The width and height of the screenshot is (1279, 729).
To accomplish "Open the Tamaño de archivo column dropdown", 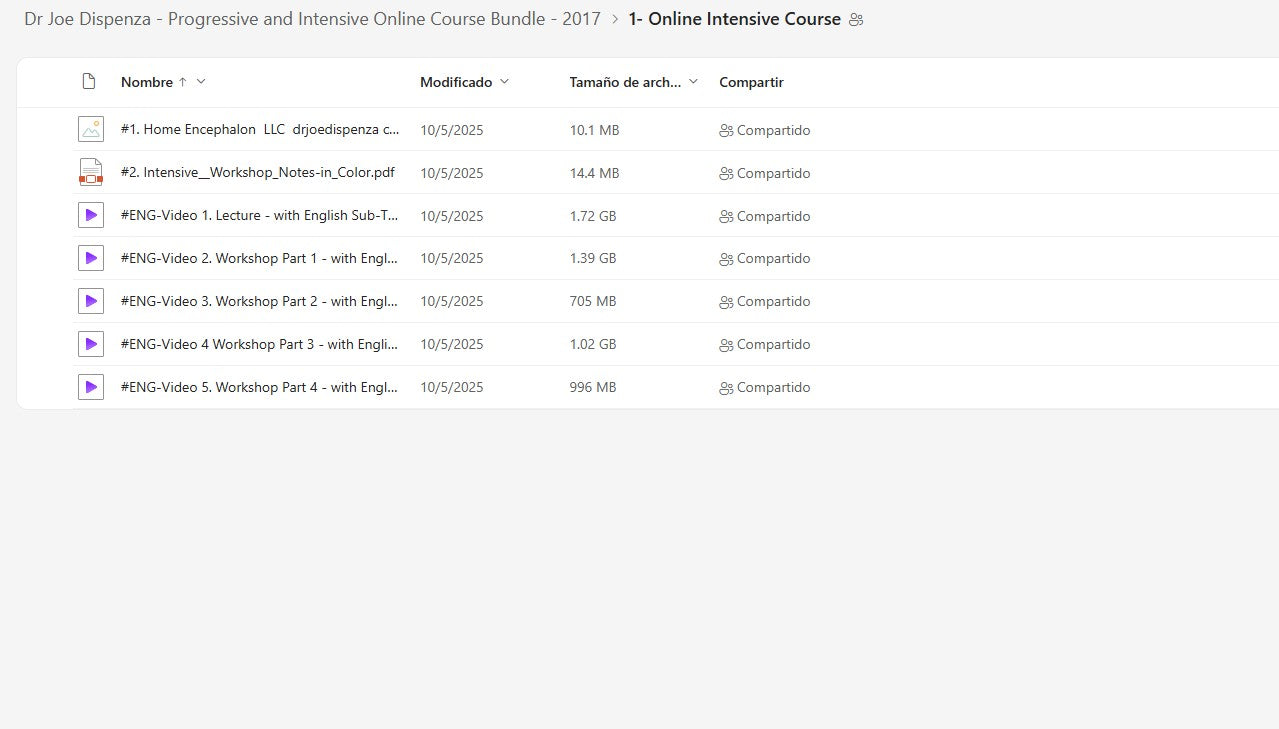I will (693, 82).
